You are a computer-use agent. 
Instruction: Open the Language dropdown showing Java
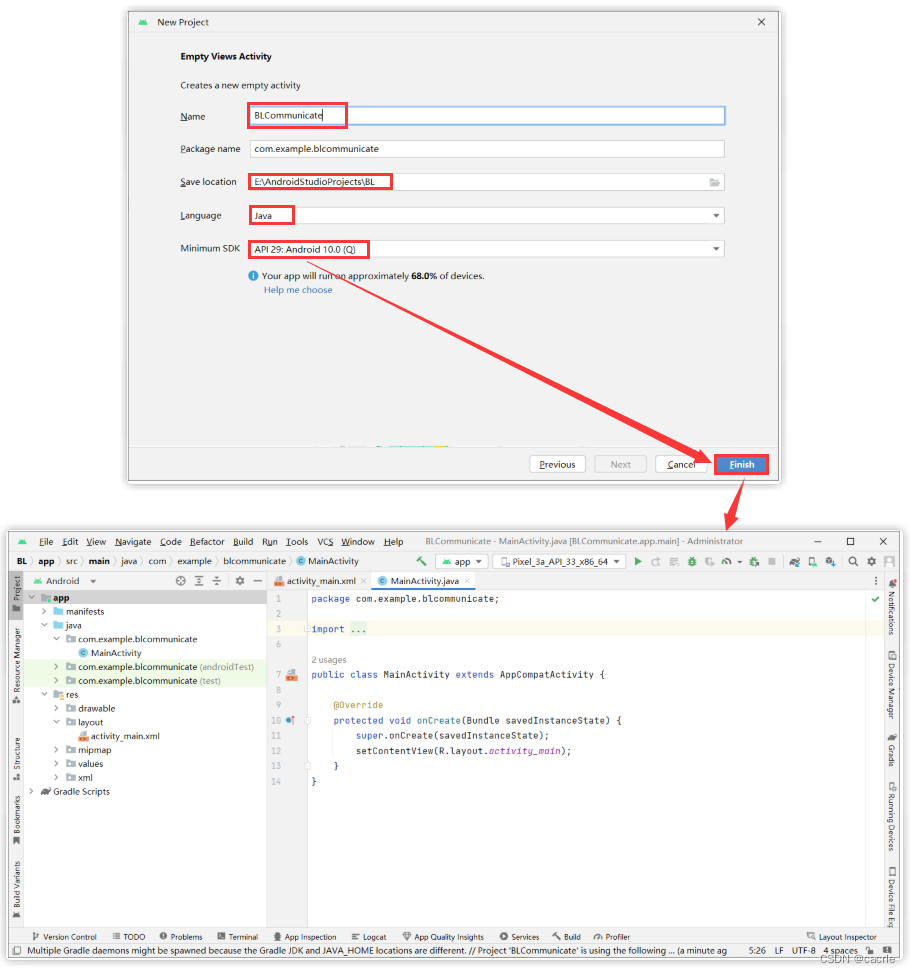click(487, 216)
